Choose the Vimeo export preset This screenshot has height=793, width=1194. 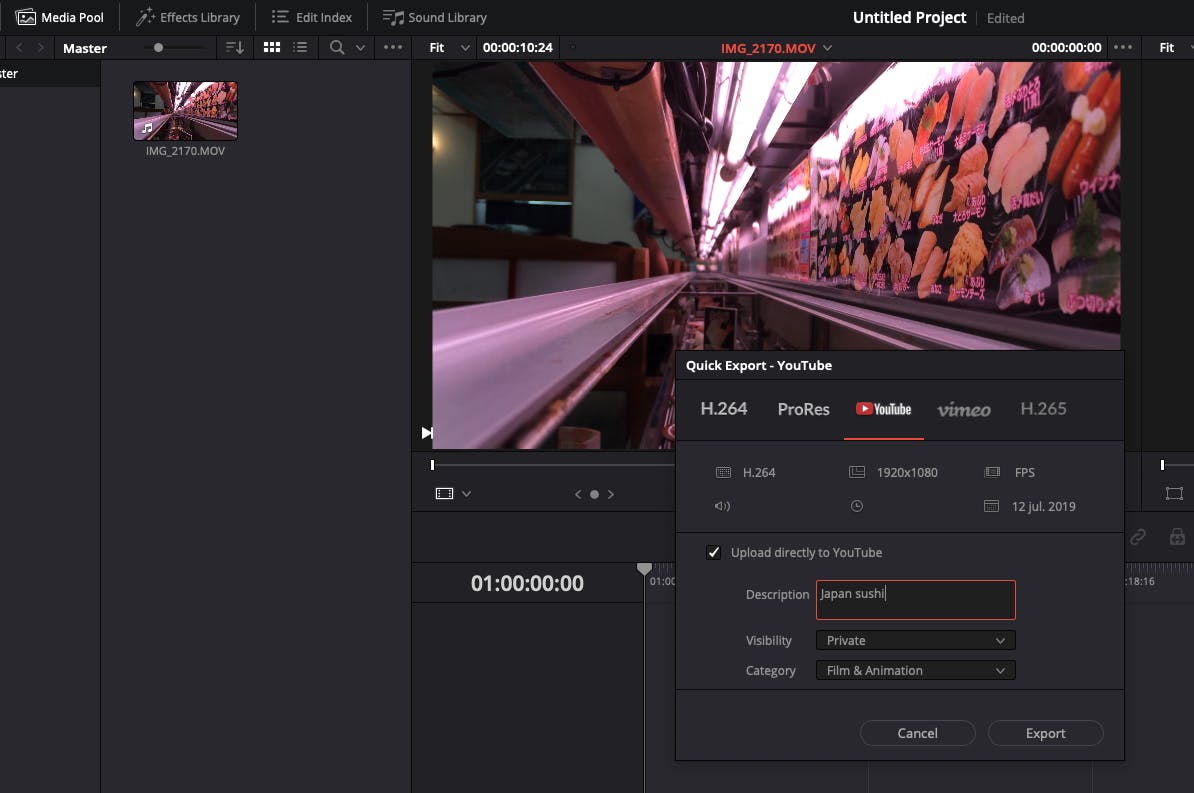[x=964, y=409]
